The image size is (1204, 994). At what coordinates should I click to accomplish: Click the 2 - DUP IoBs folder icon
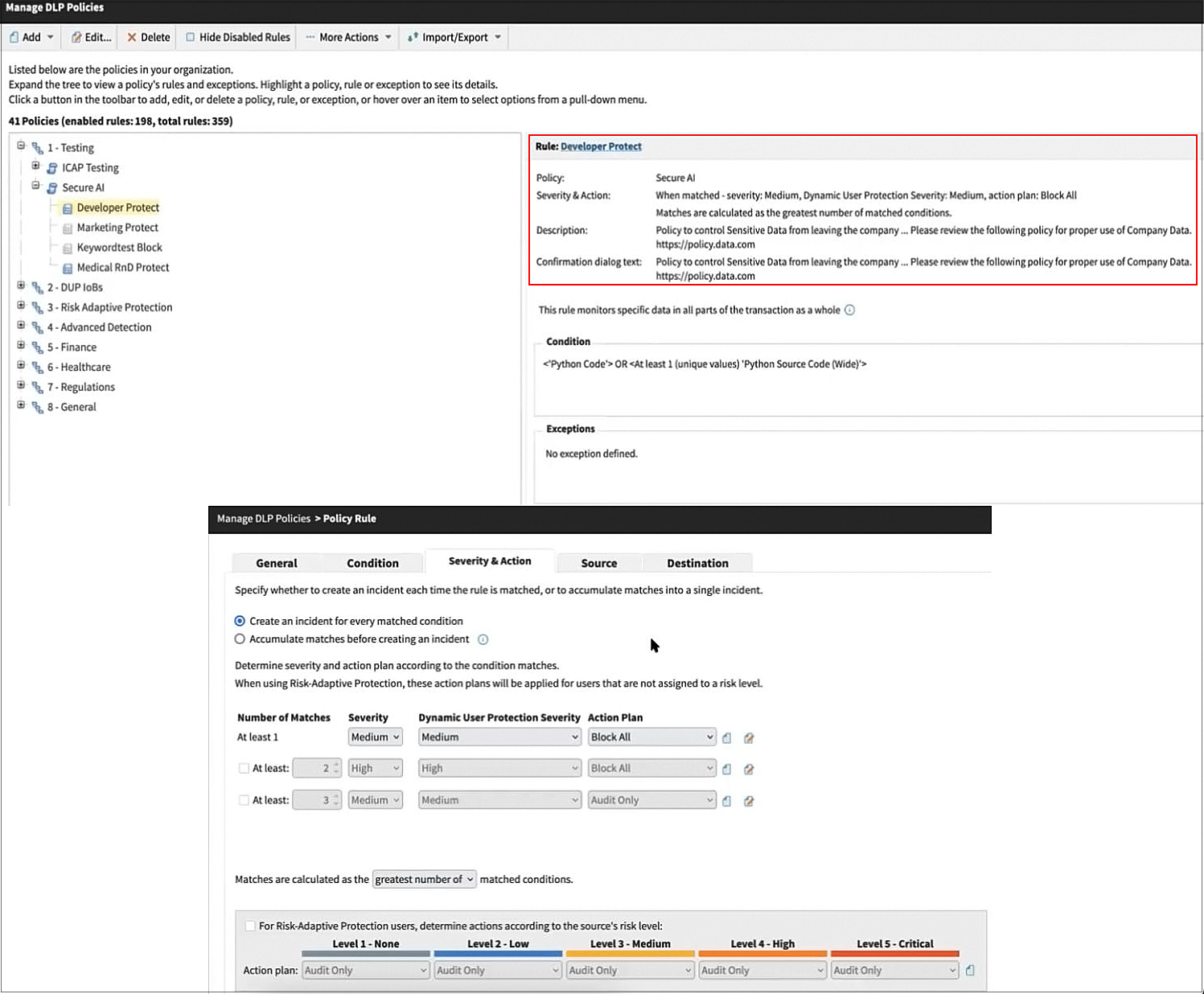click(x=37, y=287)
